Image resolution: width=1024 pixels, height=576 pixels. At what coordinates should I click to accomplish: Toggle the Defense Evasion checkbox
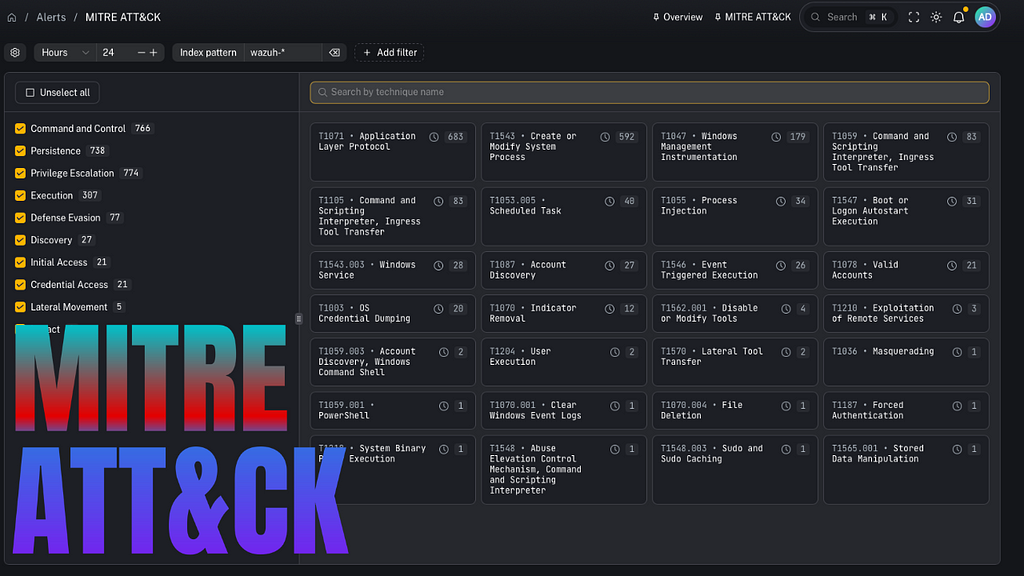click(x=20, y=218)
